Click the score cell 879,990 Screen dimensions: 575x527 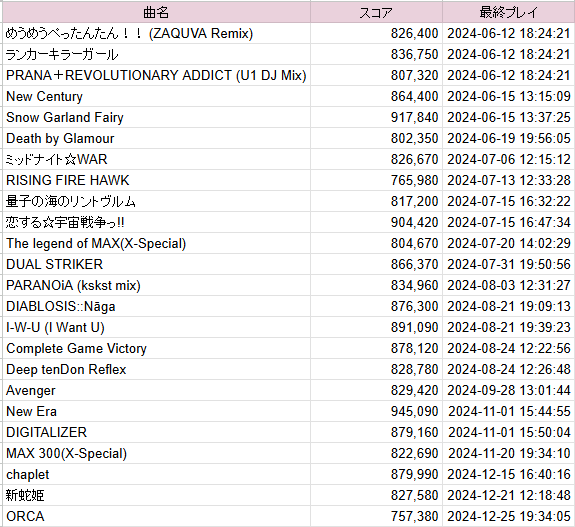(x=376, y=474)
